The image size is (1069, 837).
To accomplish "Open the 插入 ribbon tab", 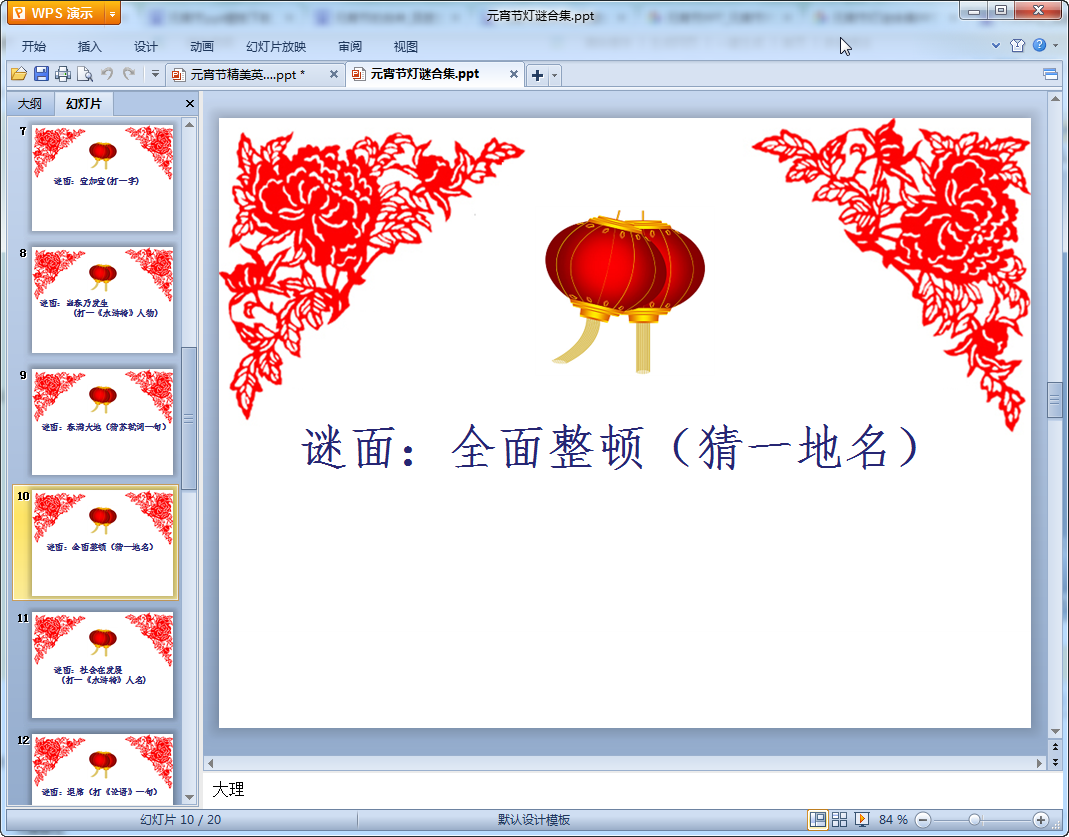I will point(89,46).
